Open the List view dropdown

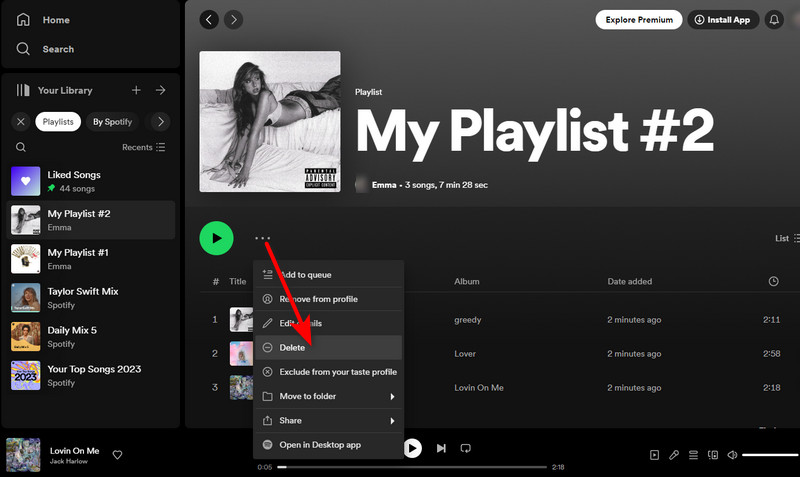(787, 238)
